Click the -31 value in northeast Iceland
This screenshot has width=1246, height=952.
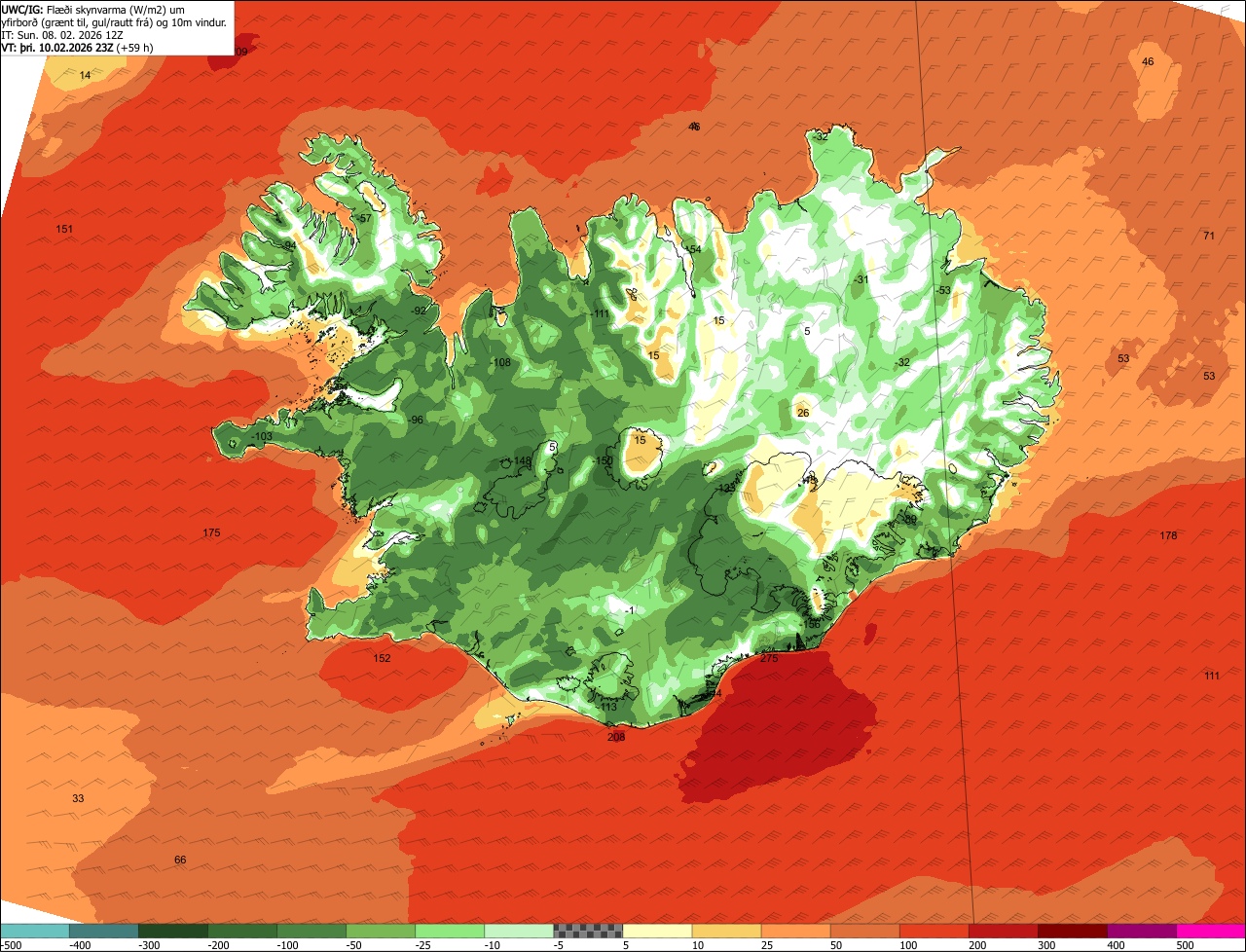pos(861,279)
